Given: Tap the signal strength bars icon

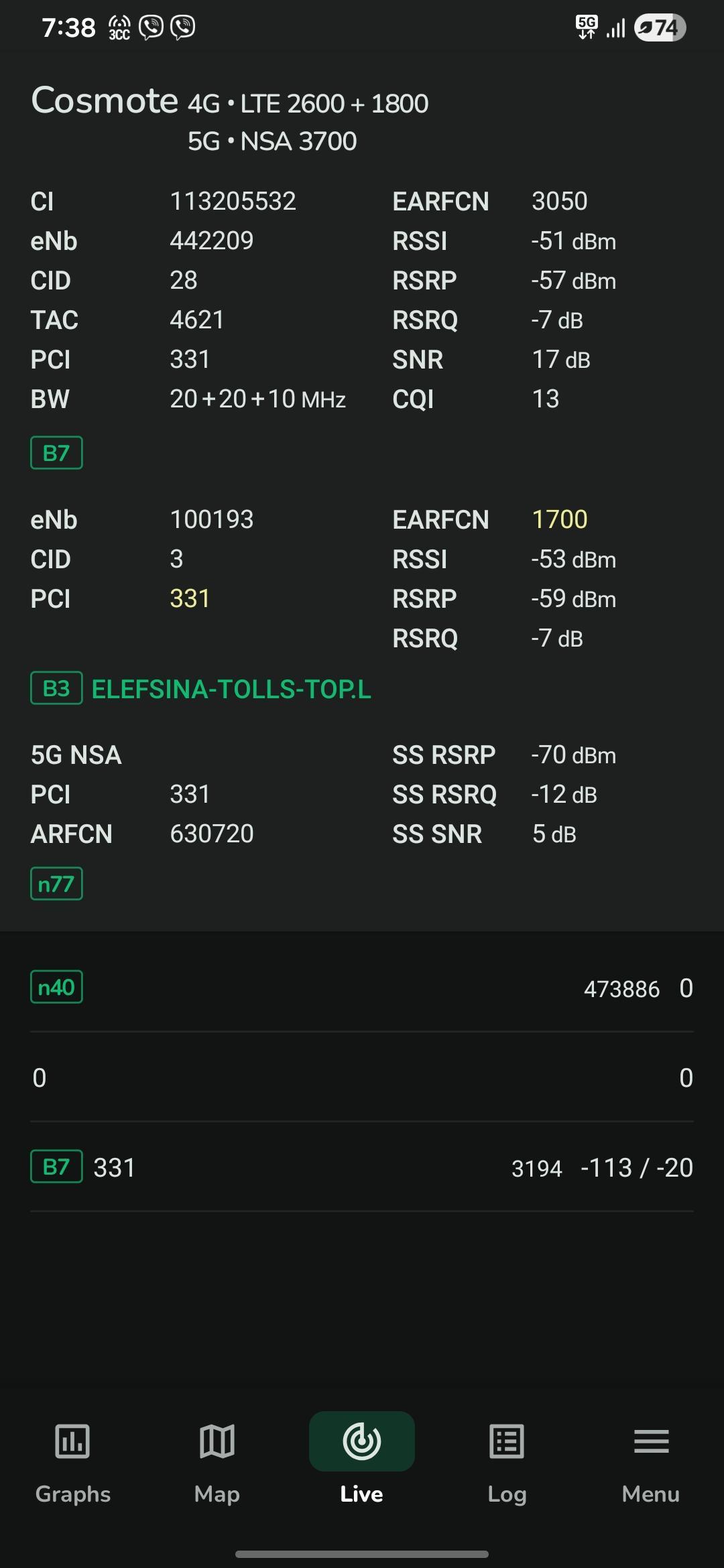Looking at the screenshot, I should click(x=616, y=28).
